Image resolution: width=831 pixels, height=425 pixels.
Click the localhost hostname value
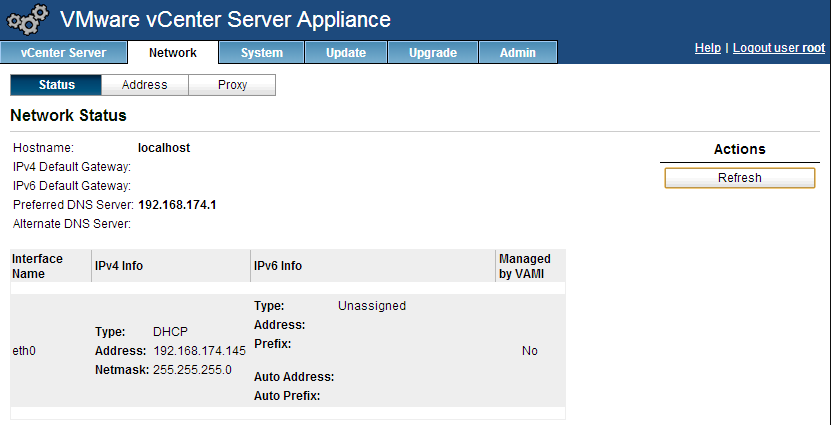tap(164, 148)
